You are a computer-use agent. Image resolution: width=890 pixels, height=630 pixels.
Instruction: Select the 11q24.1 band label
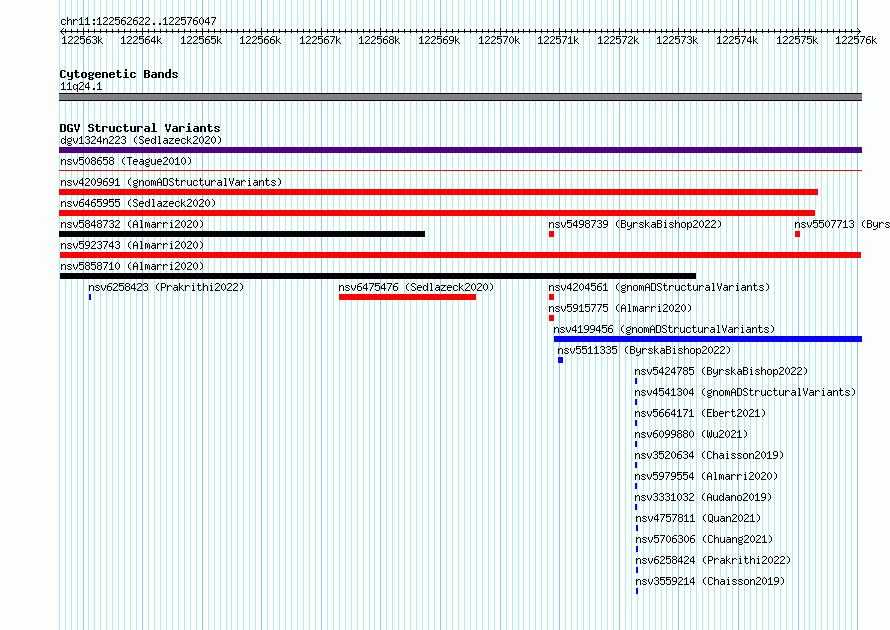(x=81, y=86)
